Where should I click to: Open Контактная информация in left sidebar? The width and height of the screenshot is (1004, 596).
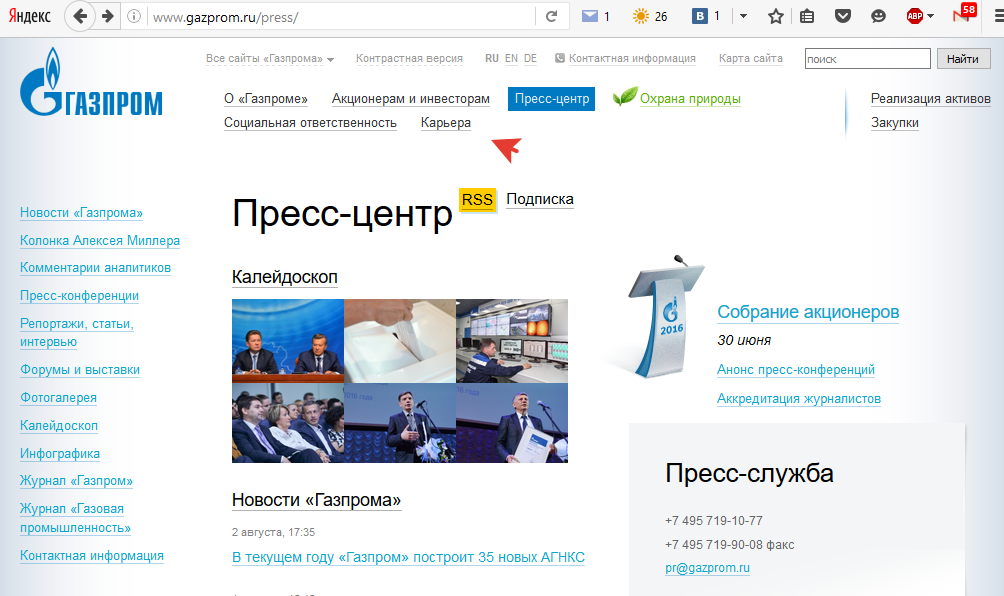pyautogui.click(x=92, y=556)
